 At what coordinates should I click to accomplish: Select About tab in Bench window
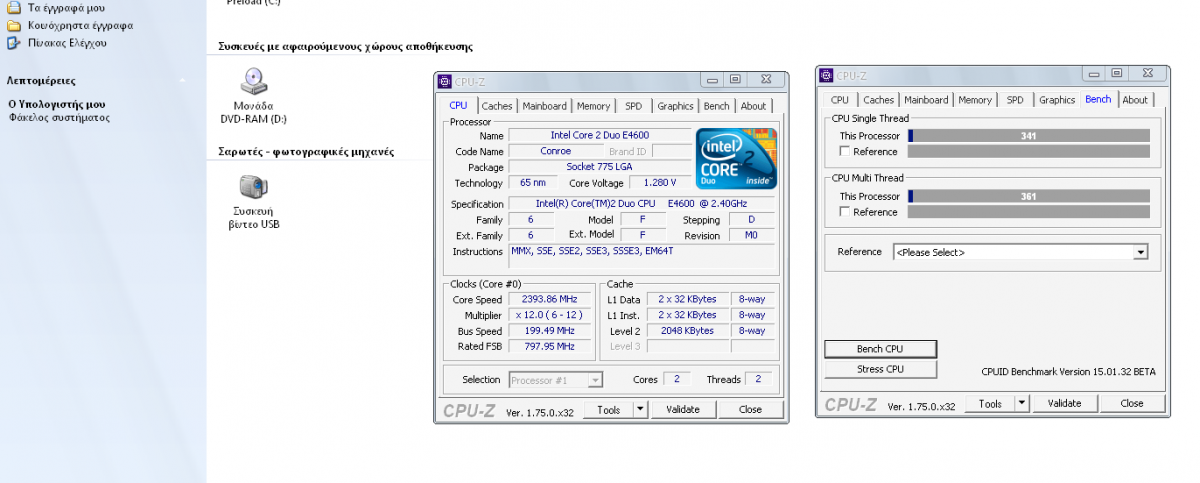point(1135,100)
